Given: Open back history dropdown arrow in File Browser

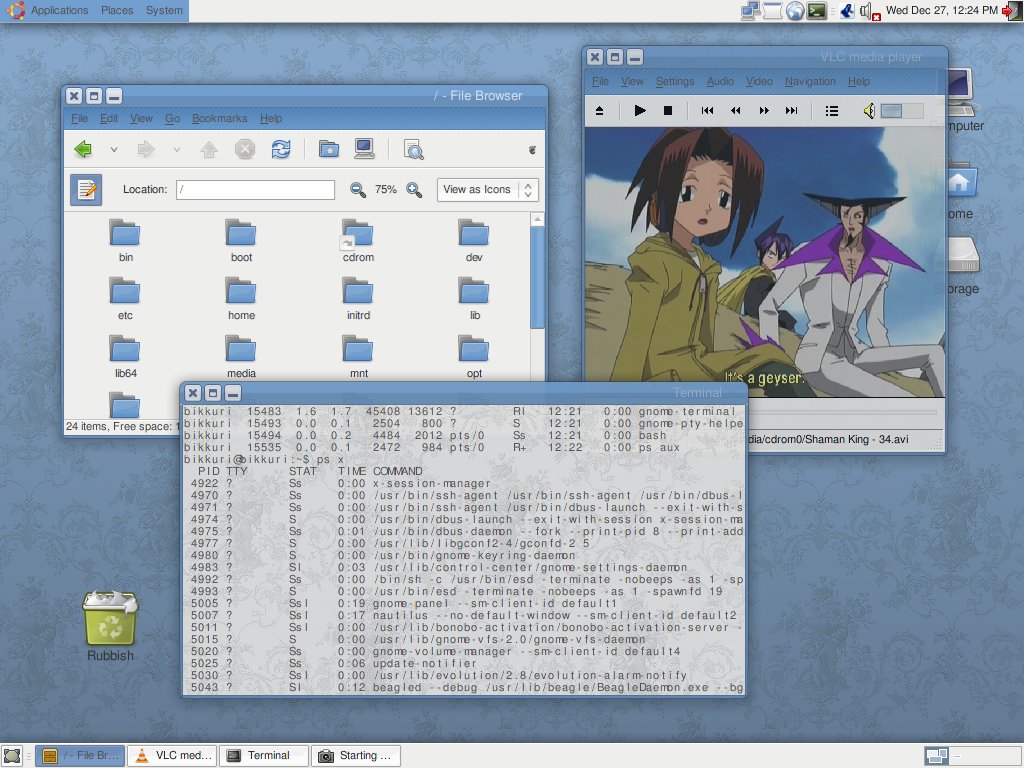Looking at the screenshot, I should click(114, 150).
